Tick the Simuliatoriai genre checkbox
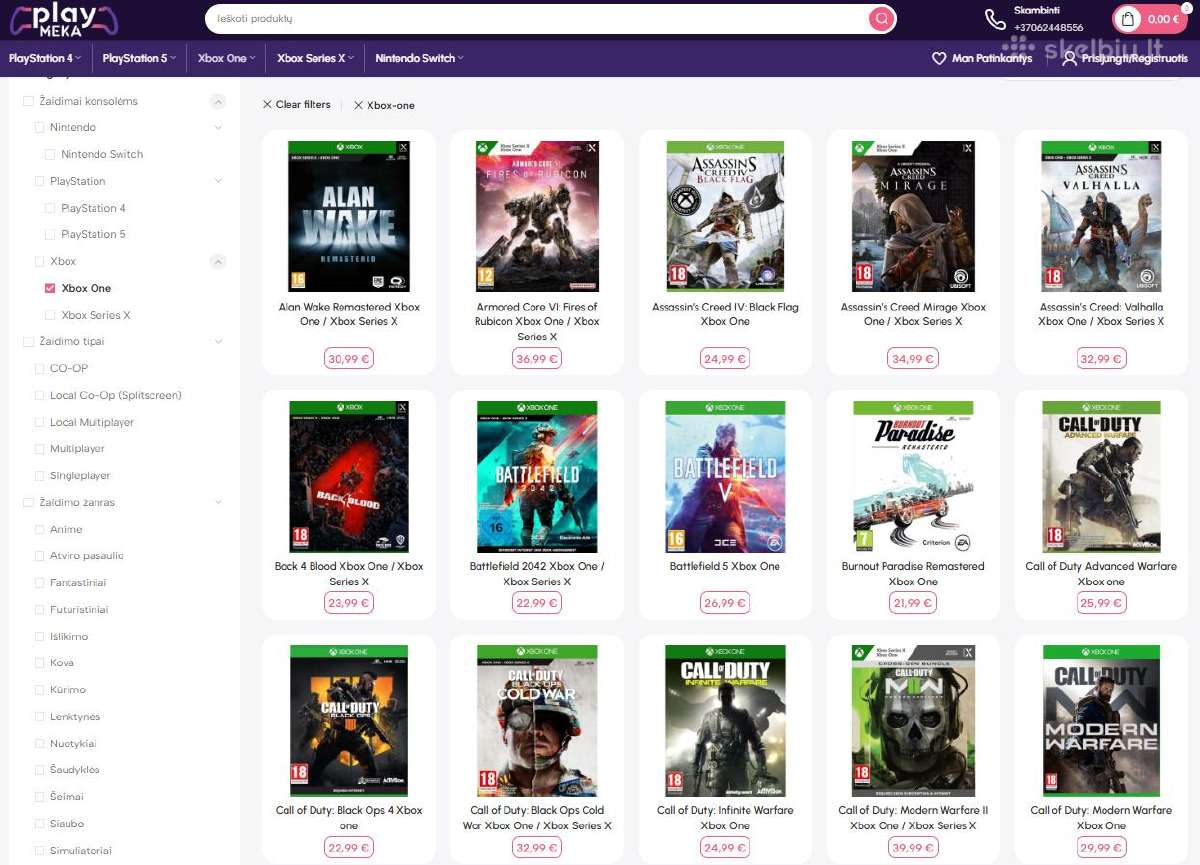This screenshot has width=1200, height=865. coord(40,851)
